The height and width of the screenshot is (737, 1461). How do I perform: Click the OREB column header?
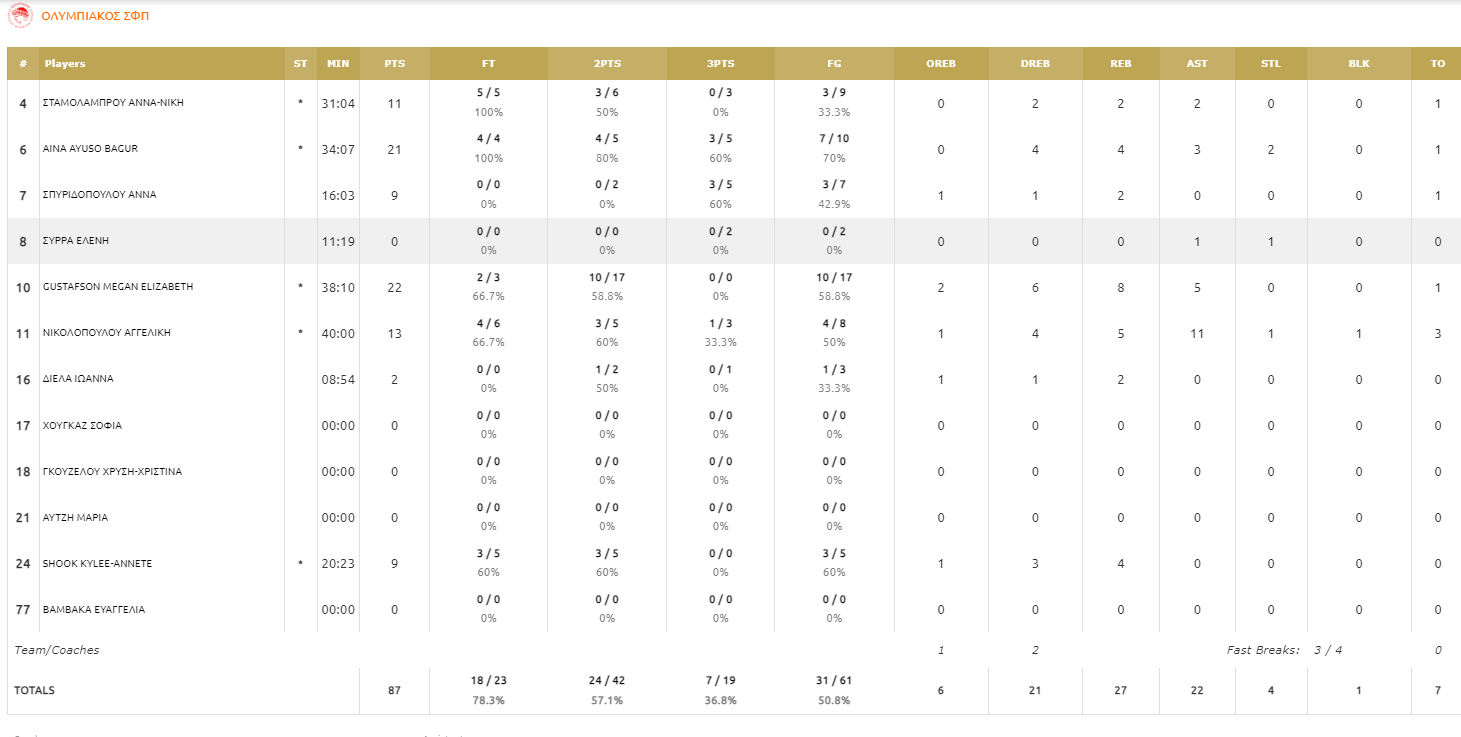point(941,63)
